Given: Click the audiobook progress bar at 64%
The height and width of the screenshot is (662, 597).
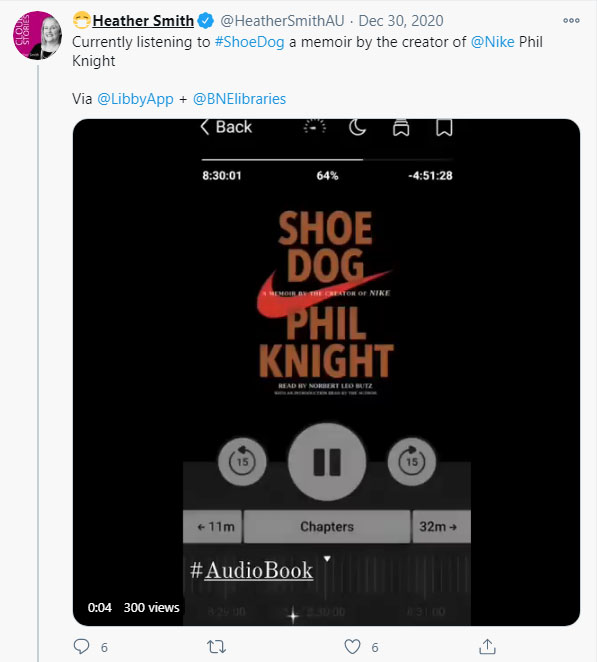Looking at the screenshot, I should (327, 160).
